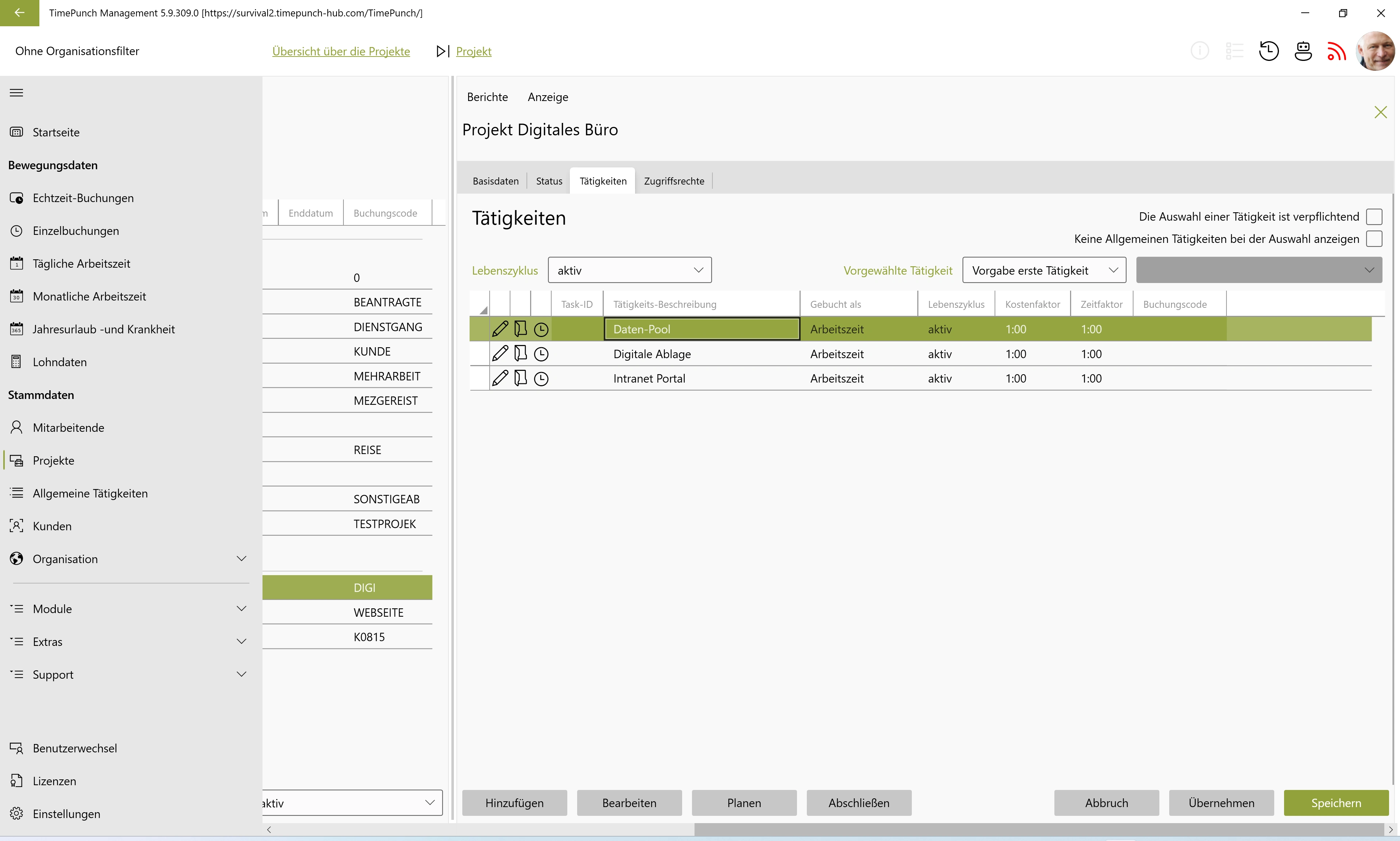Screen dimensions: 1400x841
Task: Click the green Speichern button
Action: [1336, 803]
